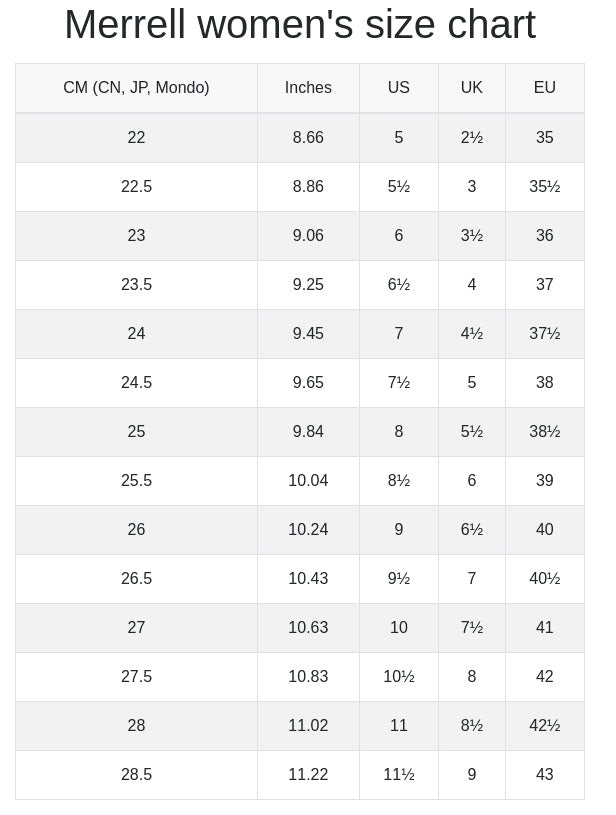
Task: Click the 10.24 inches cell
Action: click(308, 530)
